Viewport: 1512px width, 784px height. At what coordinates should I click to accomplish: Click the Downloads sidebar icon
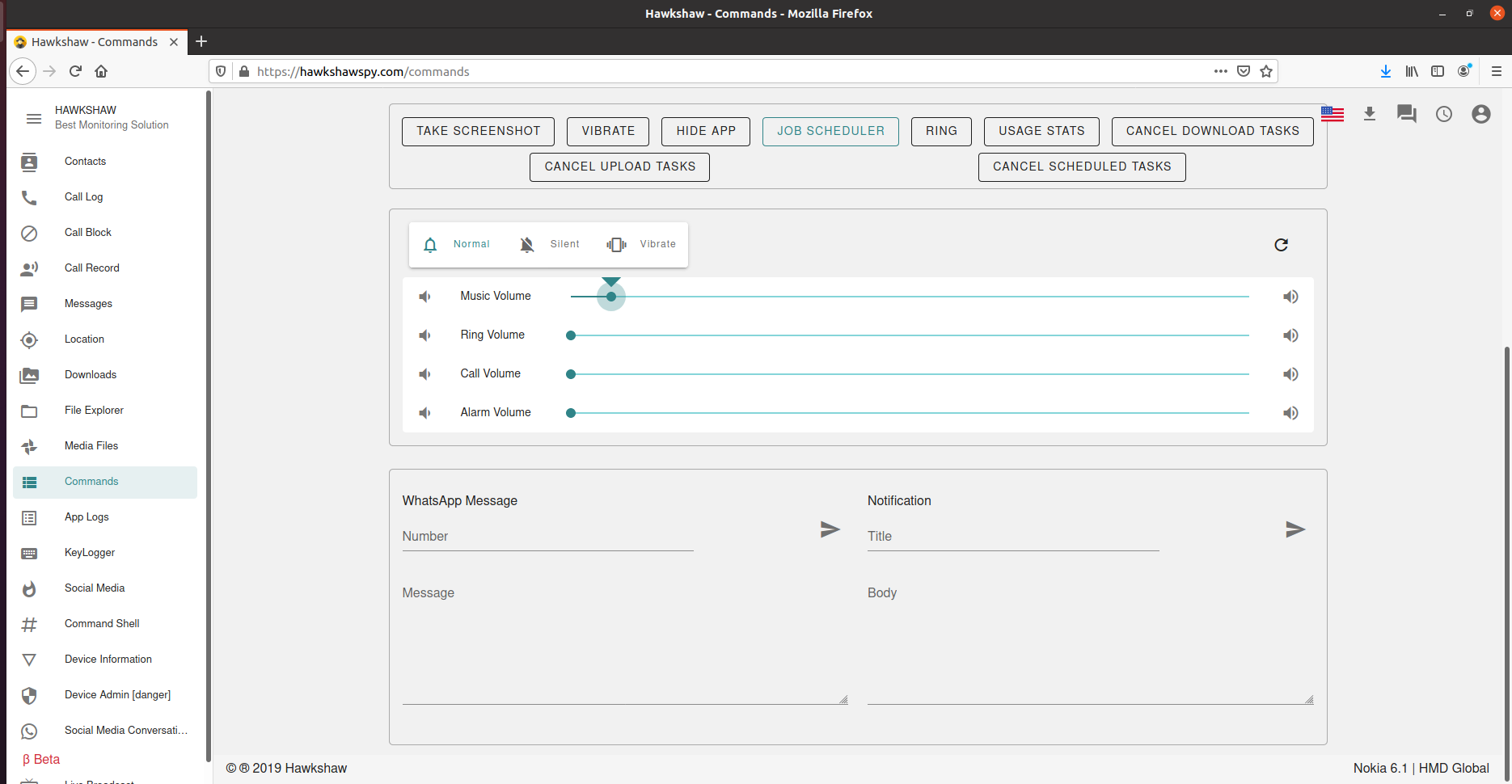coord(29,376)
